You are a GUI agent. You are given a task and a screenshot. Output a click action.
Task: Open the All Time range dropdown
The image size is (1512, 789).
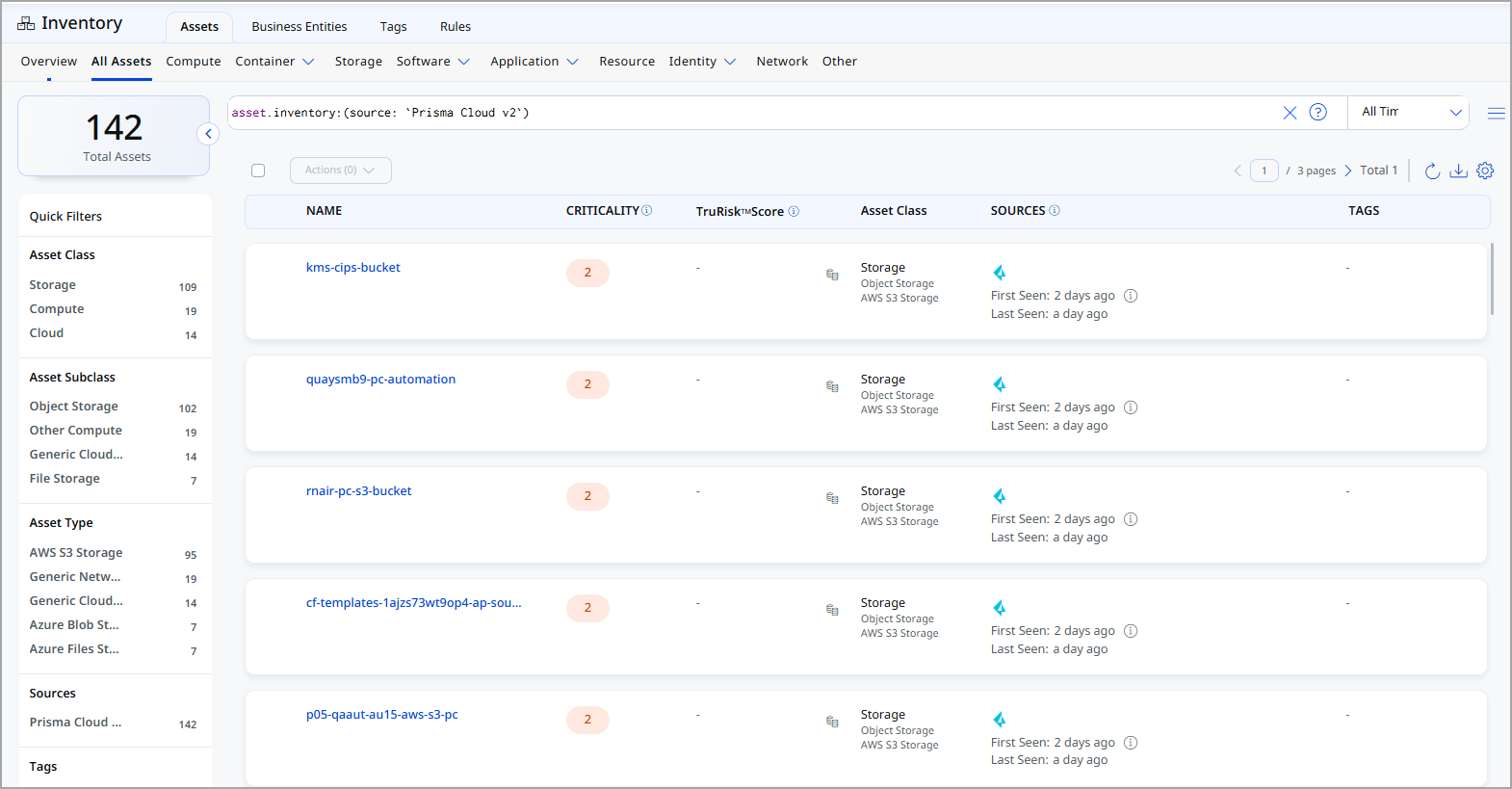coord(1409,113)
